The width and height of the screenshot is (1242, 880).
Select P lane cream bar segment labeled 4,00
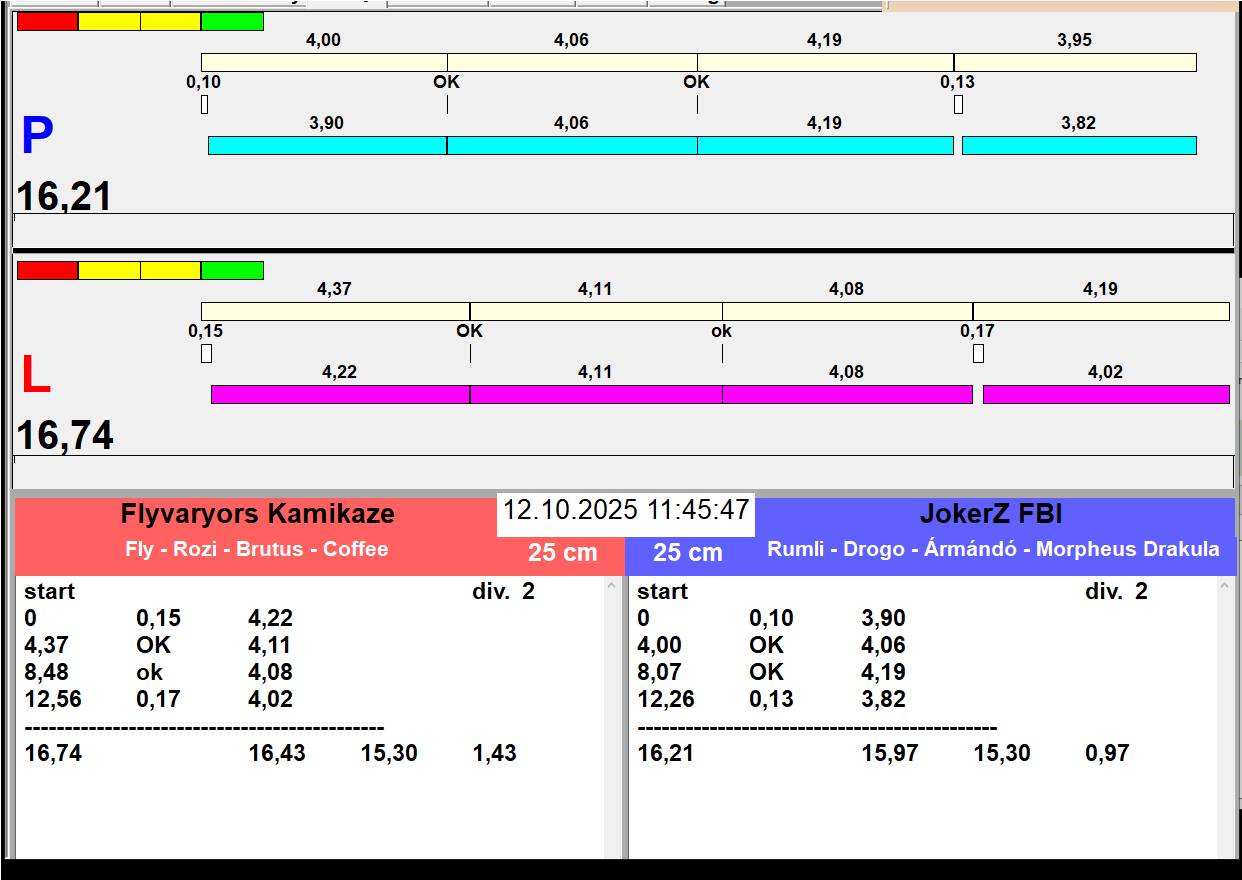pos(324,63)
